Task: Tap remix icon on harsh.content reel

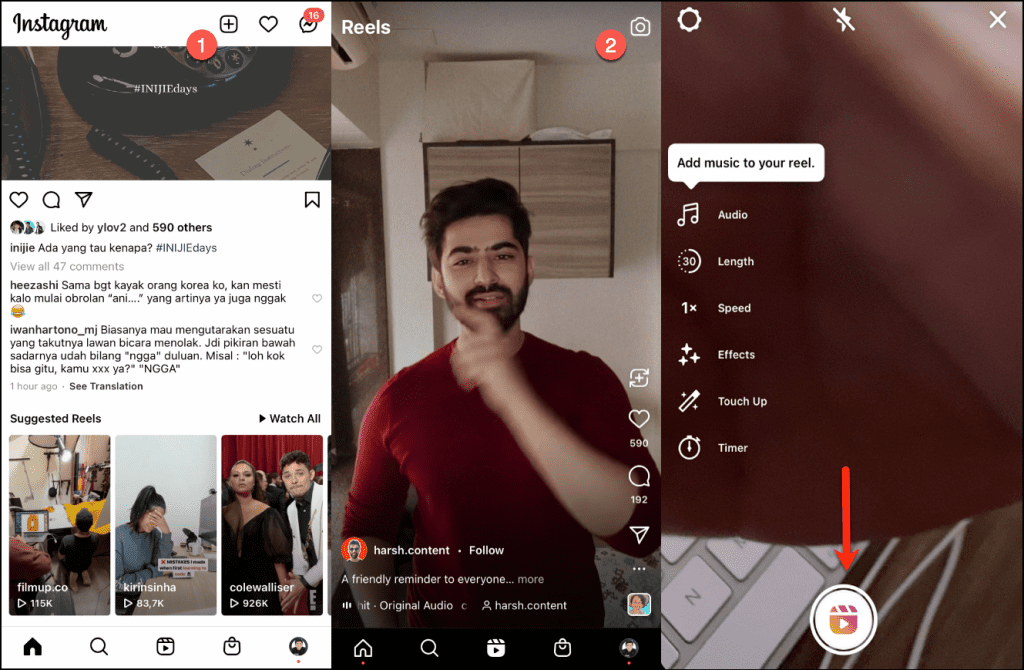Action: click(x=639, y=377)
